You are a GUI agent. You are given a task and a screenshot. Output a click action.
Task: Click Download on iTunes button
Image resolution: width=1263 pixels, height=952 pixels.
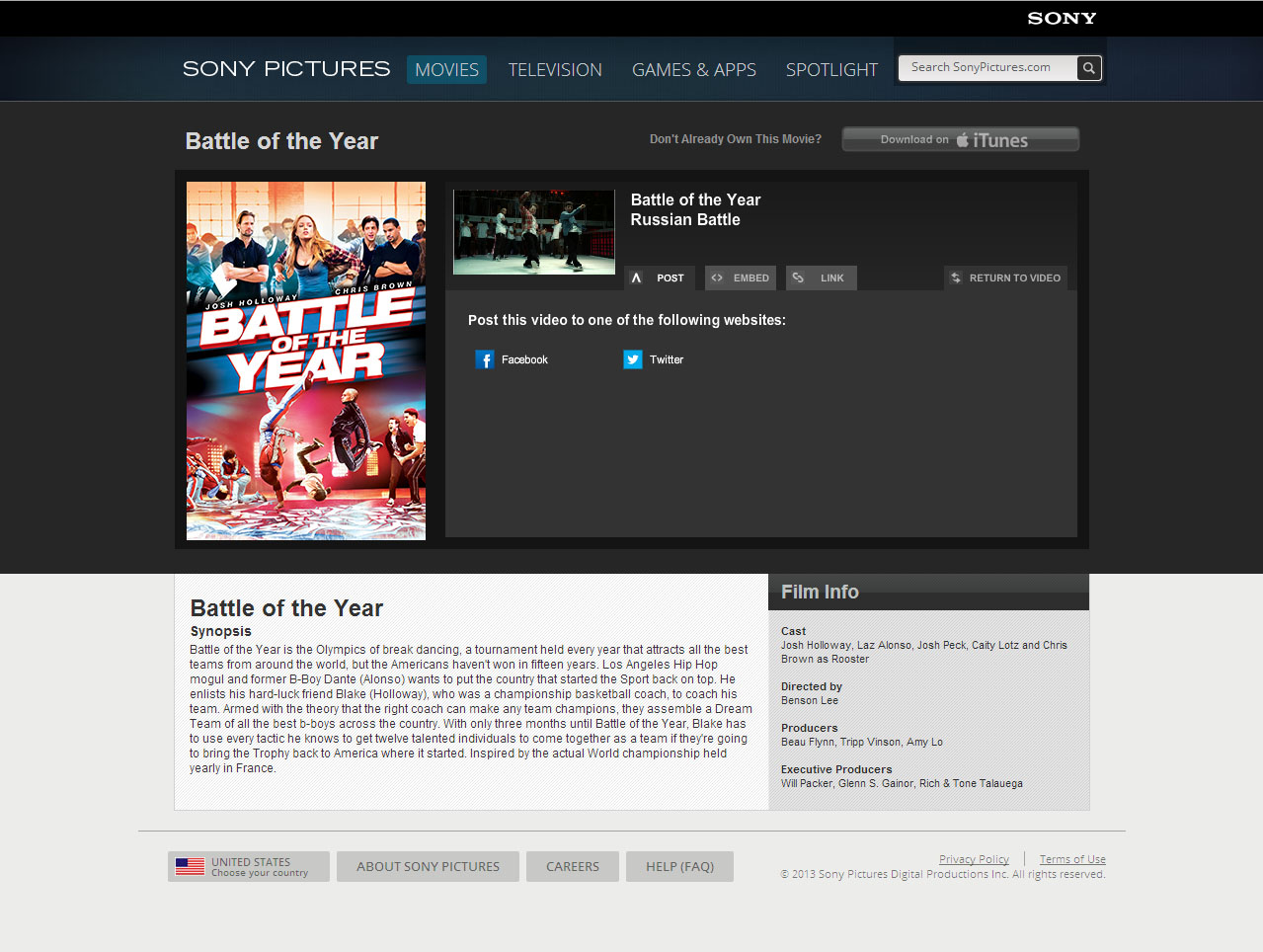pos(960,139)
